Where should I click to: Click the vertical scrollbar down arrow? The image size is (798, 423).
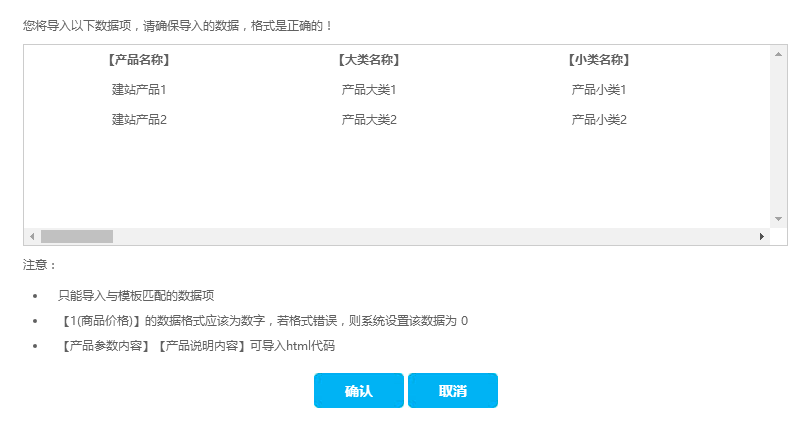tap(778, 218)
